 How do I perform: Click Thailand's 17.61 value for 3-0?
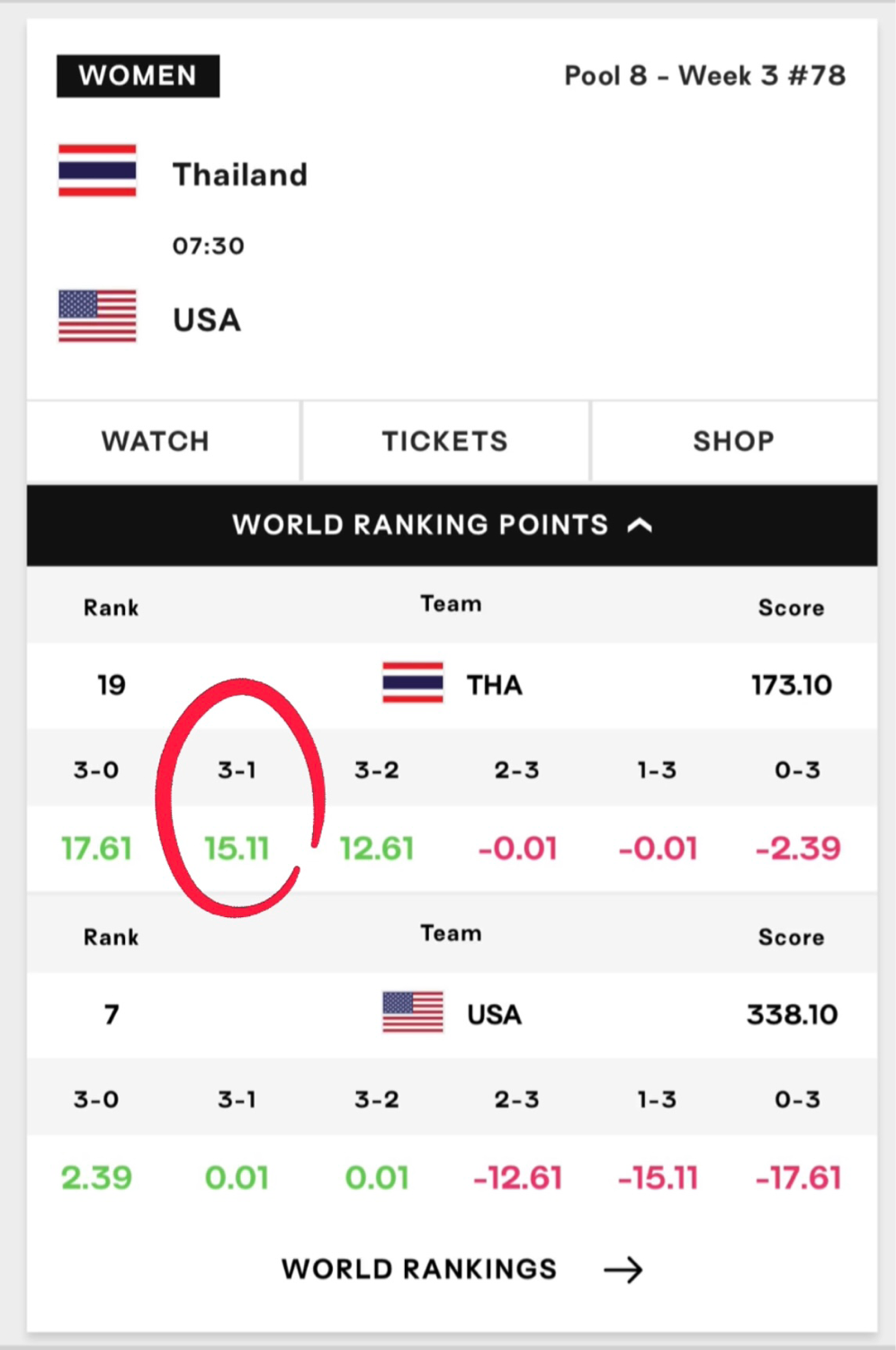(x=96, y=848)
